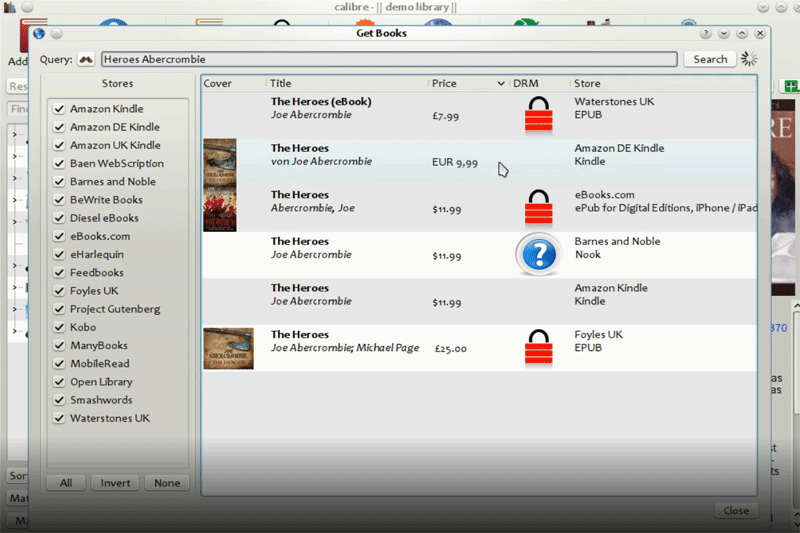Uncheck the Amazon UK Kindle store checkbox
The width and height of the screenshot is (800, 533).
click(59, 145)
